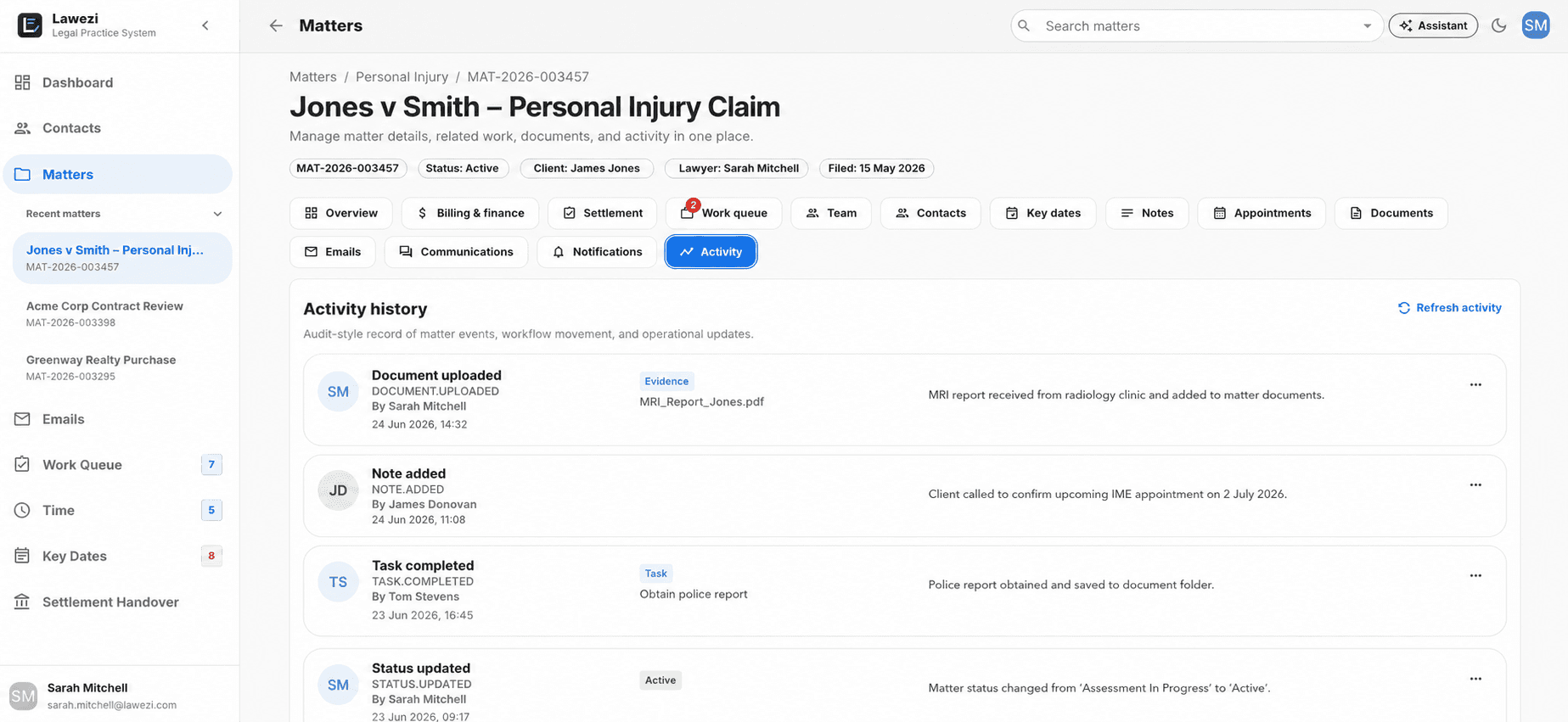Click the SM user avatar at top right
Screen dimensions: 1568x722
pyautogui.click(x=1536, y=25)
